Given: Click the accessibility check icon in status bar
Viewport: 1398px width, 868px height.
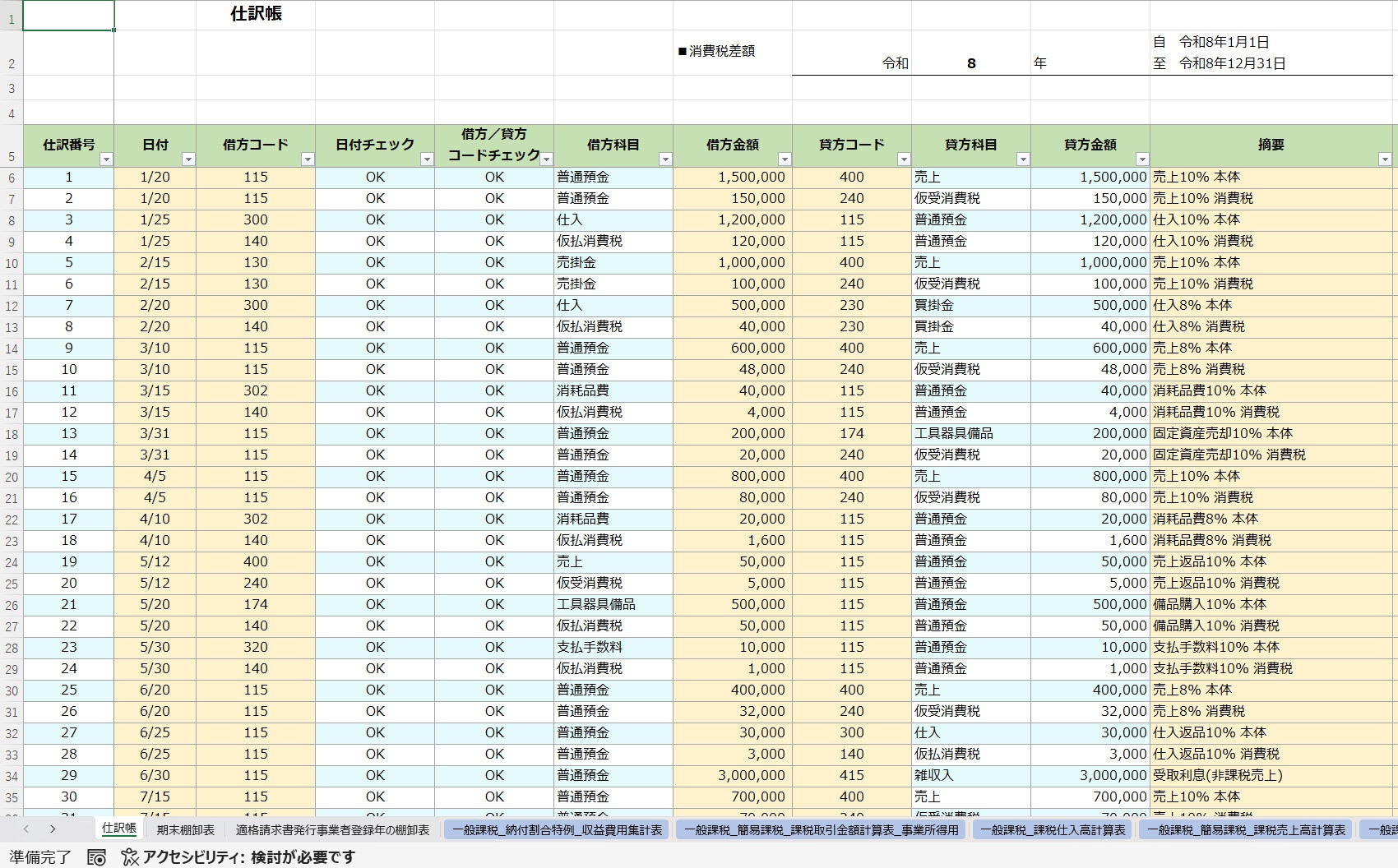Looking at the screenshot, I should (x=130, y=857).
